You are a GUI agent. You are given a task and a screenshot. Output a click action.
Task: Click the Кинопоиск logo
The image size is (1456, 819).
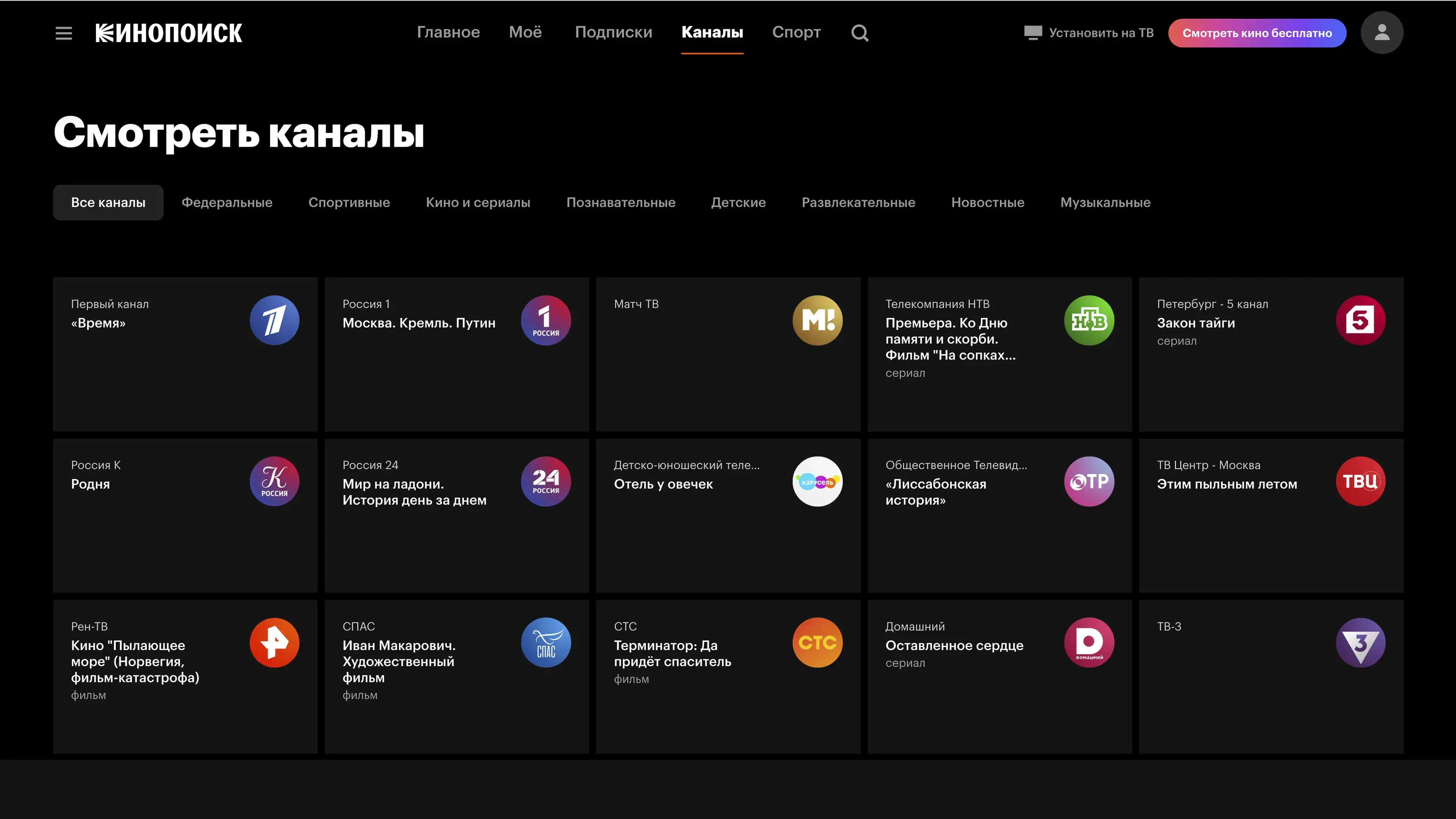pyautogui.click(x=168, y=33)
